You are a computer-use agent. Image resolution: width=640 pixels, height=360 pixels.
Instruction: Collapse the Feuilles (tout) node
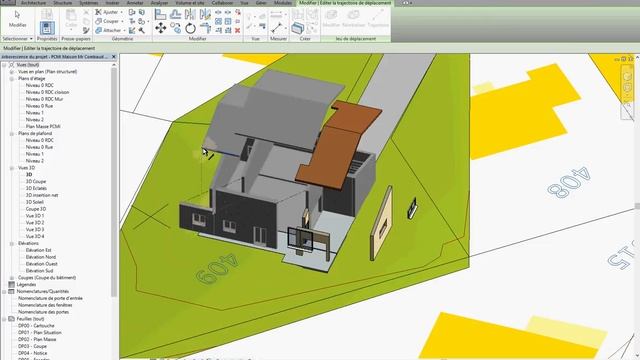pyautogui.click(x=4, y=319)
